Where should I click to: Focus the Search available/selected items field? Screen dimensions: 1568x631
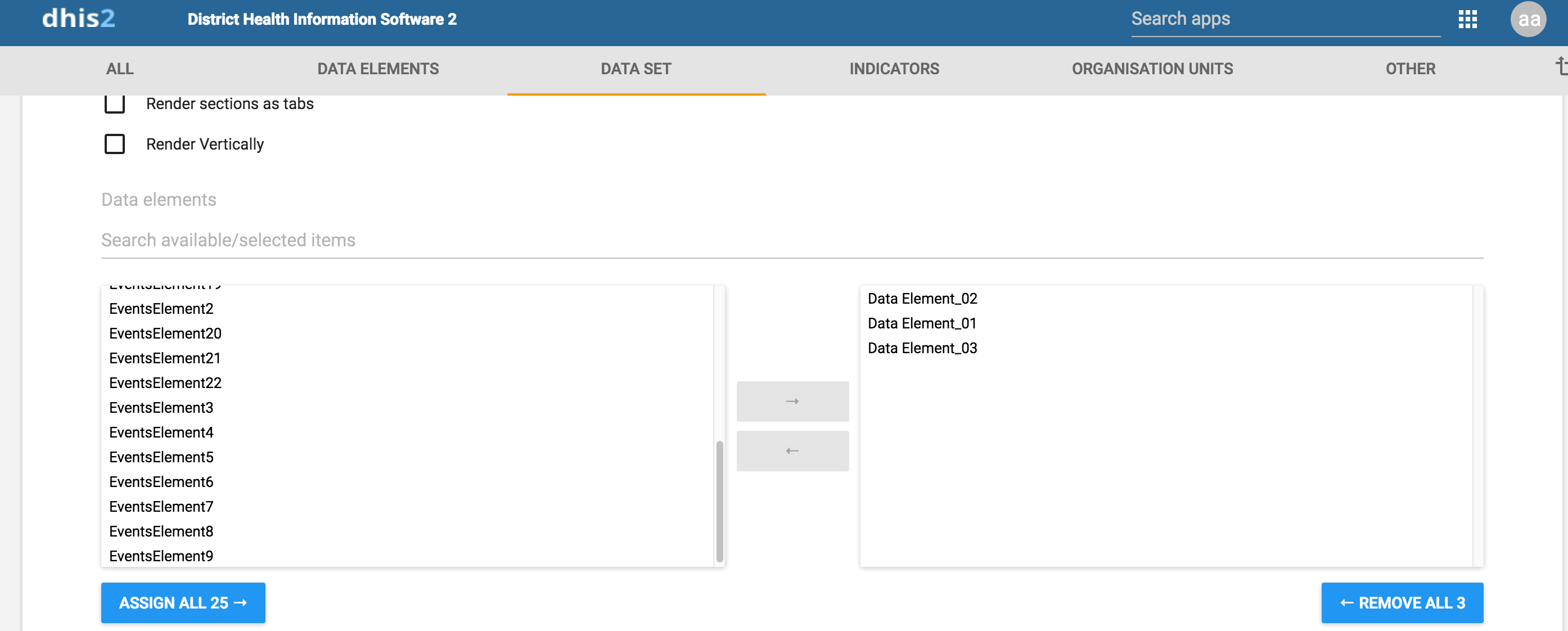(791, 240)
